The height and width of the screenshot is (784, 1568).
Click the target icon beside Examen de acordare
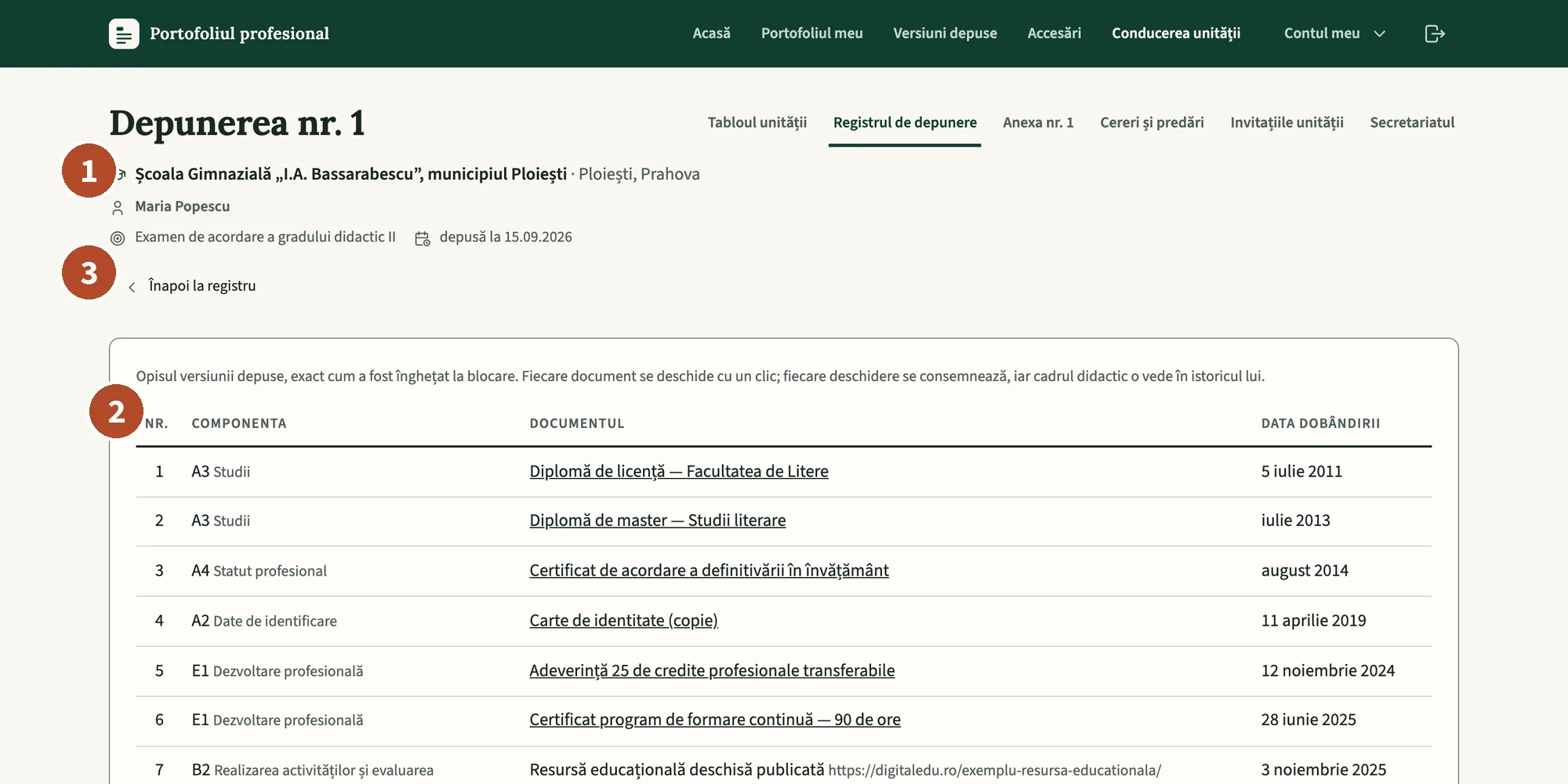[118, 238]
